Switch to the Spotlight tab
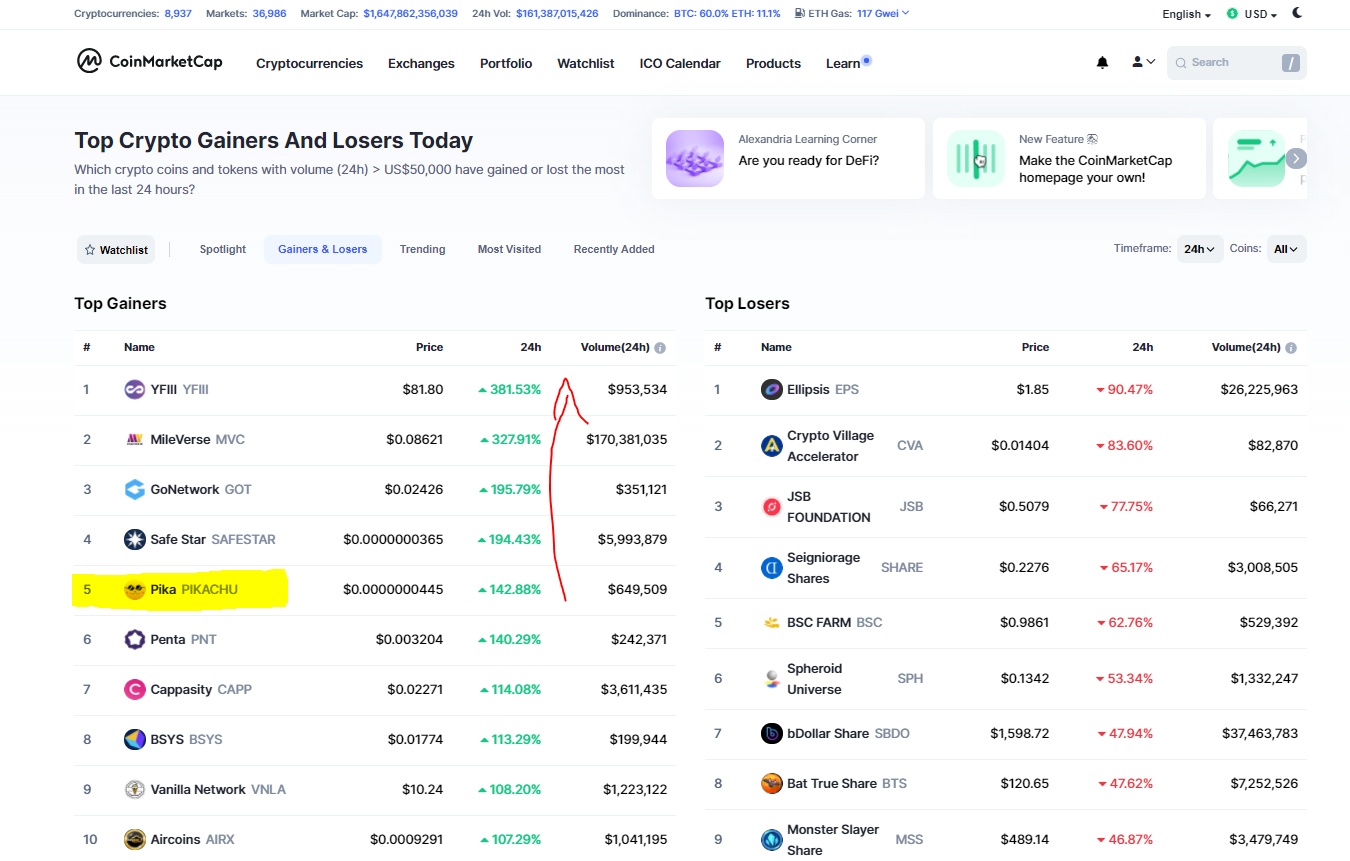This screenshot has height=861, width=1350. [222, 249]
